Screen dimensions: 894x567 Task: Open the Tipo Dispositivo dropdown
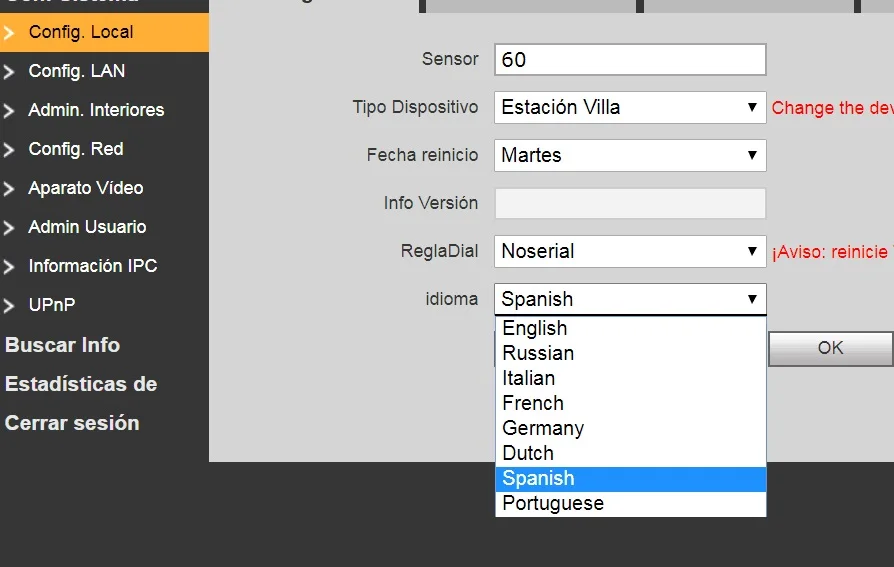click(x=630, y=108)
